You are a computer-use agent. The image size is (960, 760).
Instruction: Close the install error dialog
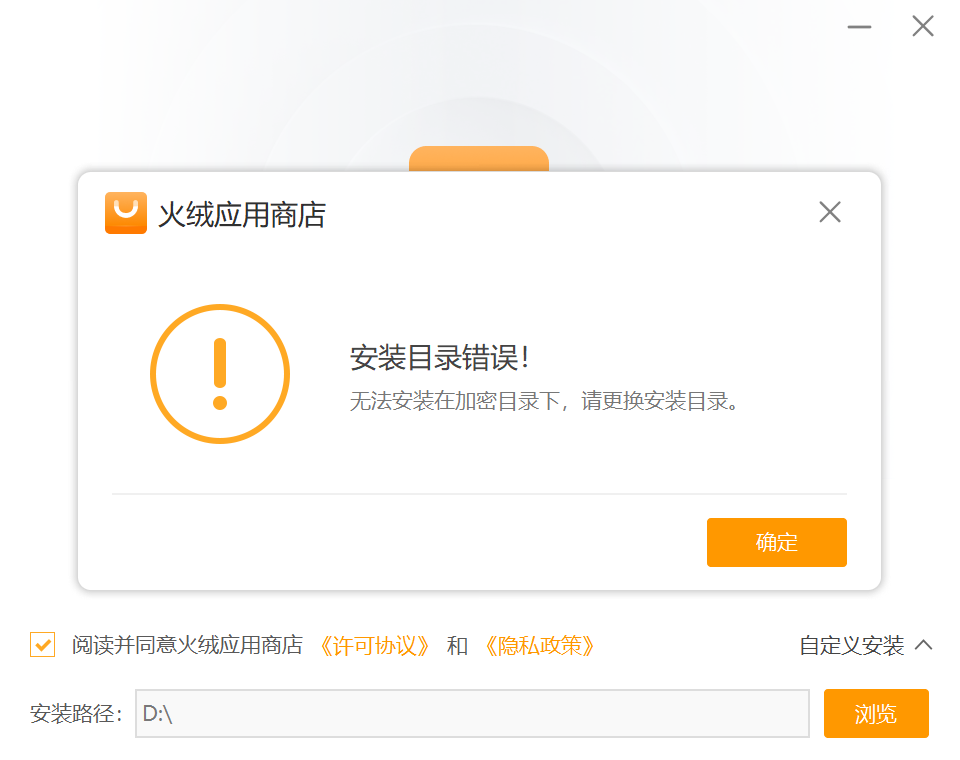pos(830,212)
